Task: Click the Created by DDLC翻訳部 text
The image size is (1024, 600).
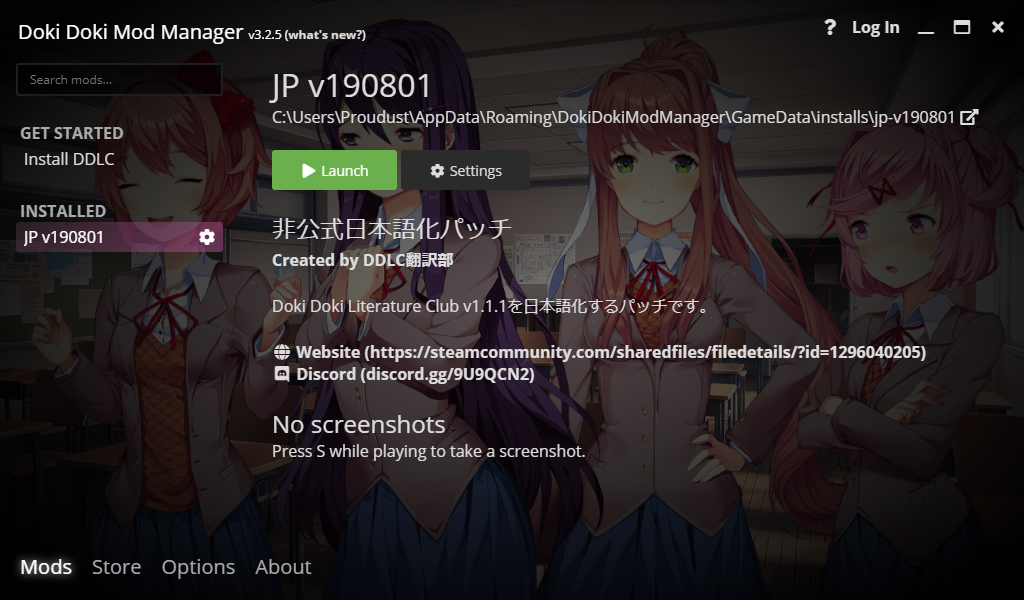Action: pos(362,261)
